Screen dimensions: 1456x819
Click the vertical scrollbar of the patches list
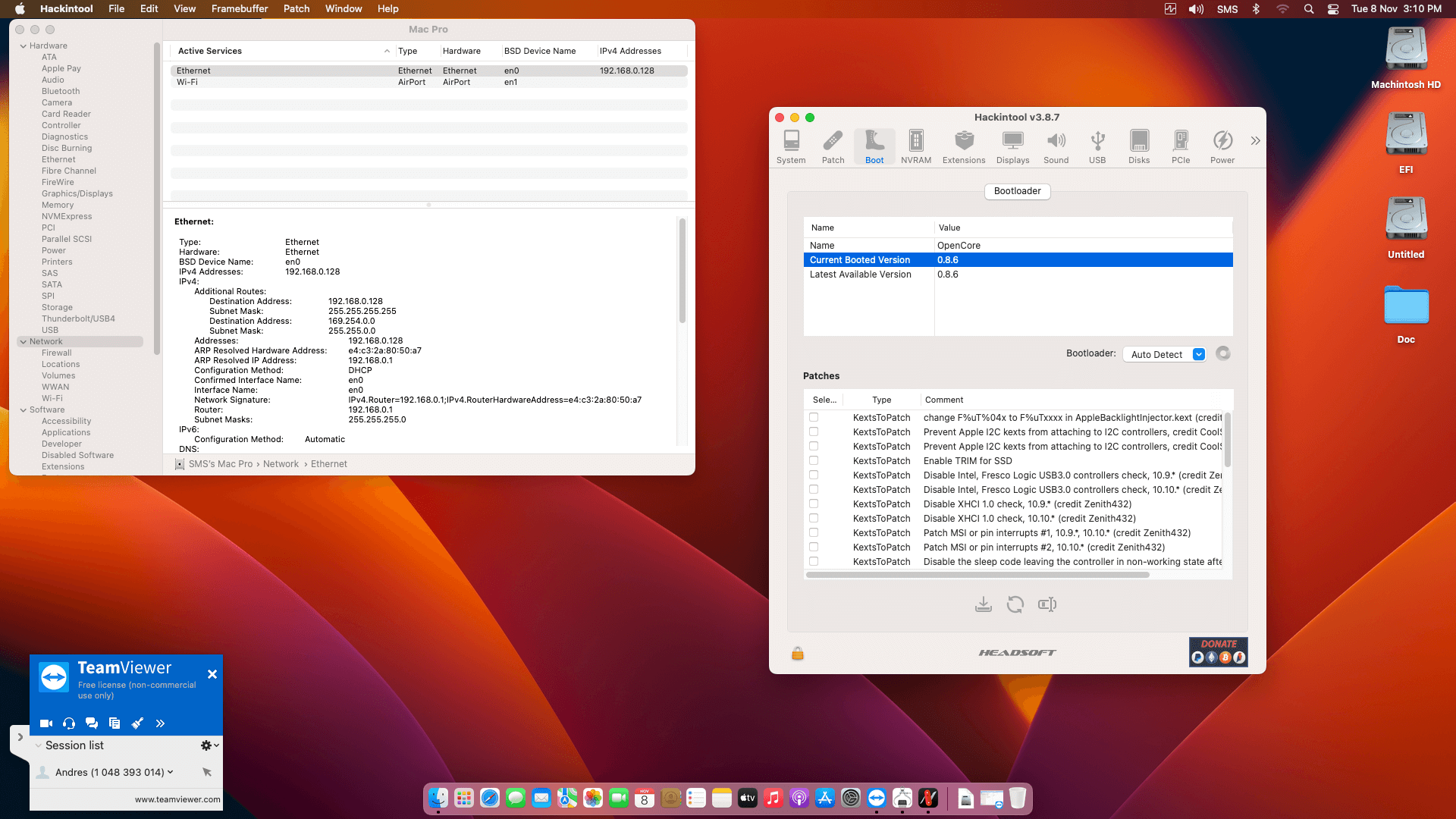tap(1228, 440)
